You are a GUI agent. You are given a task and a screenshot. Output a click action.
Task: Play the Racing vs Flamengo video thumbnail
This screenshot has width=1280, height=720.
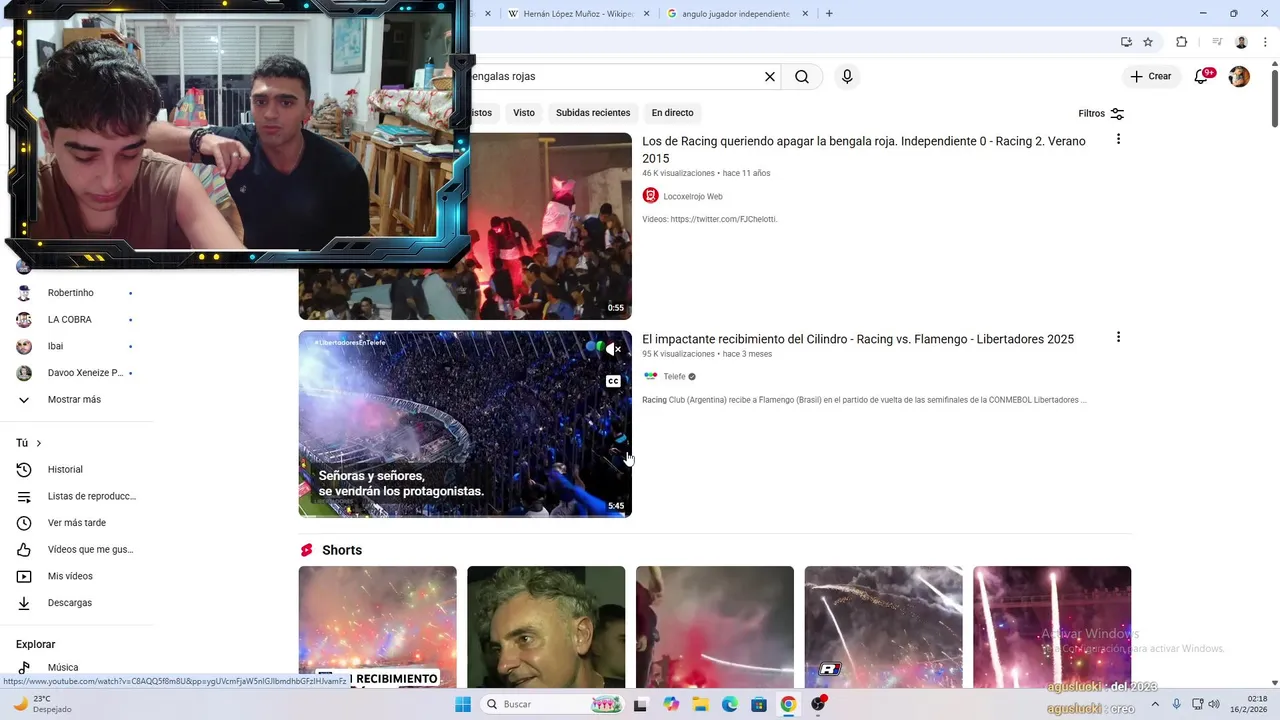click(x=465, y=424)
